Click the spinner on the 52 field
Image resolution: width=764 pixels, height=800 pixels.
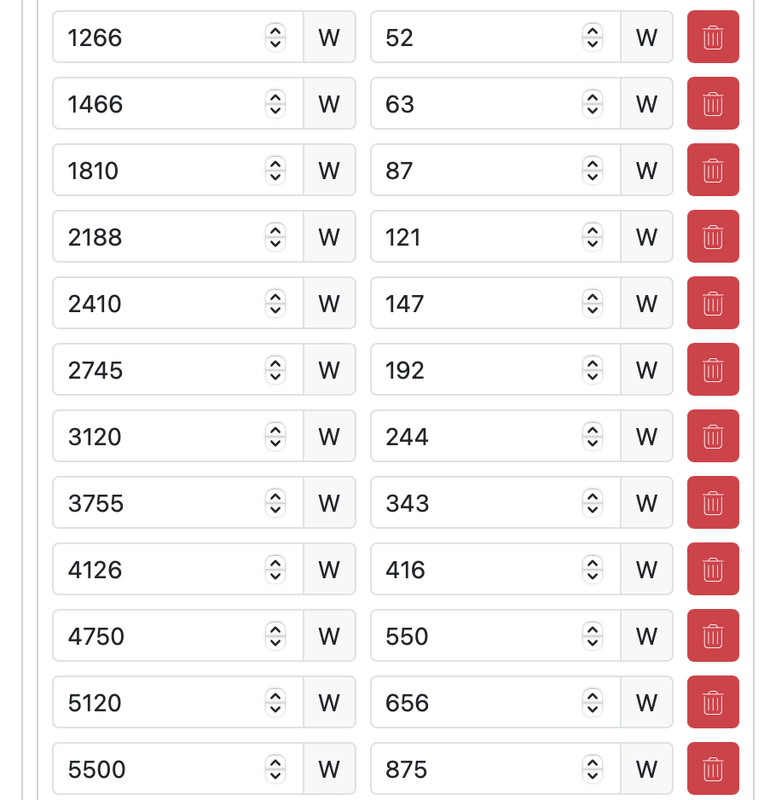pos(593,37)
